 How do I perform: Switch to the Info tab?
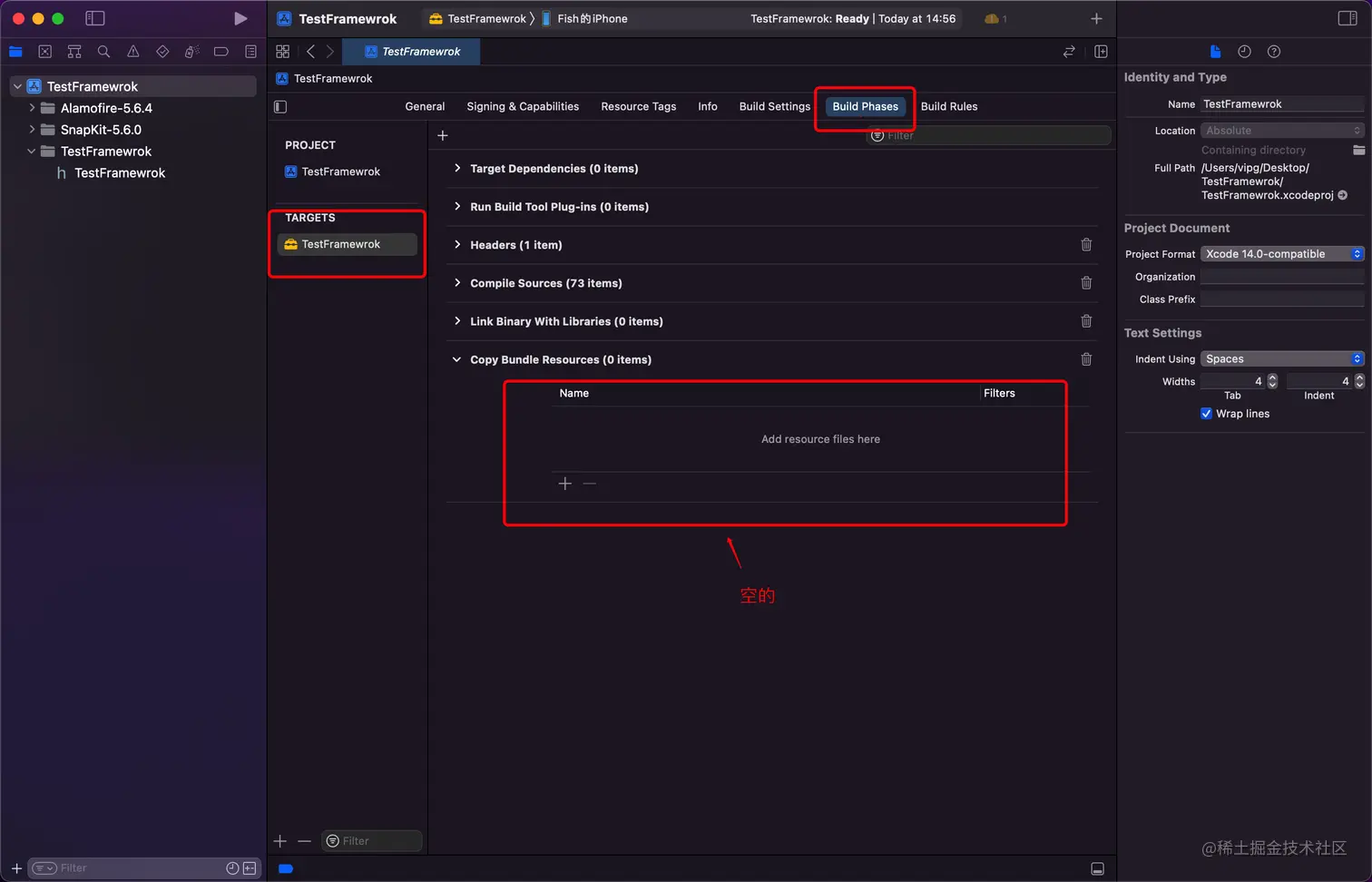click(x=708, y=106)
